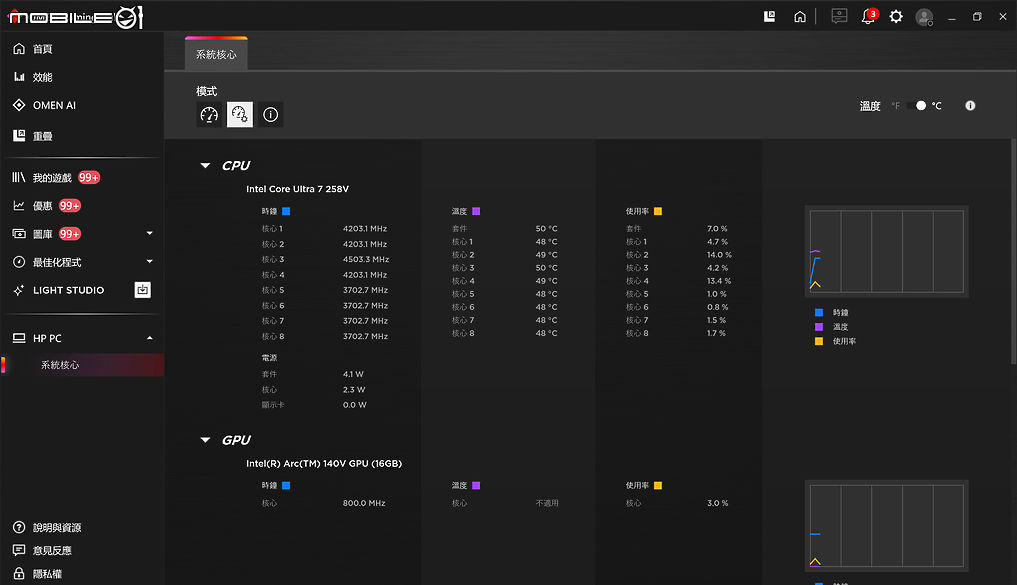1017x585 pixels.
Task: Click the 使用率 entry in the CPU chart legend
Action: [835, 341]
